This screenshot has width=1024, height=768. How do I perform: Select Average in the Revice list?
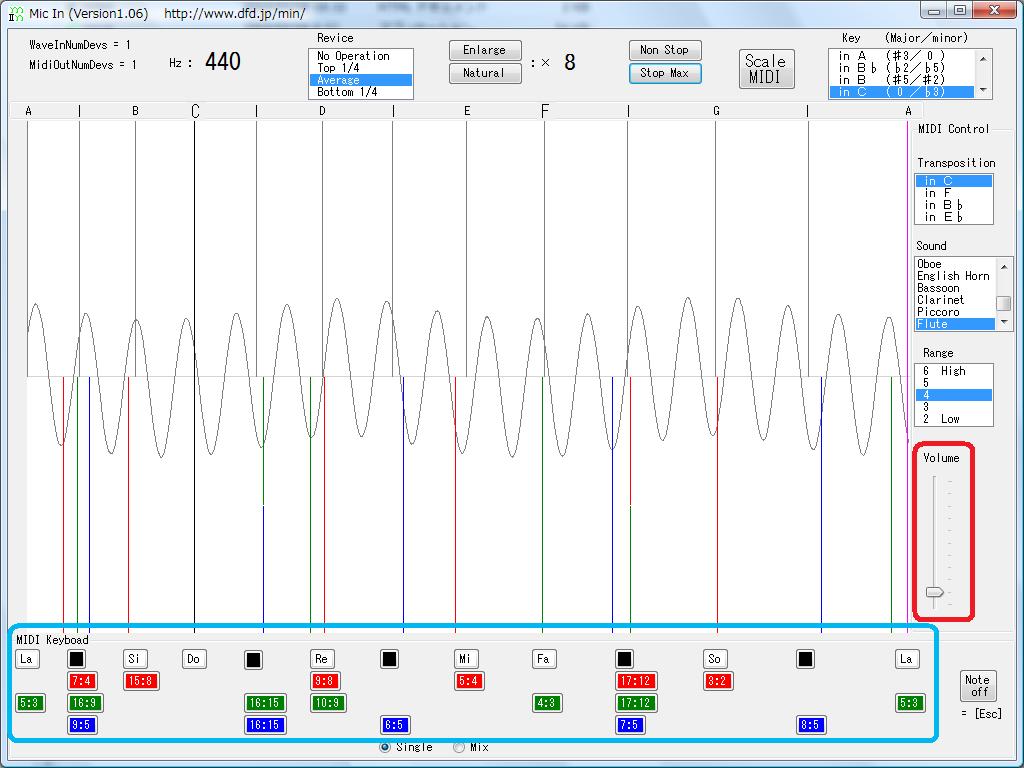[x=360, y=80]
